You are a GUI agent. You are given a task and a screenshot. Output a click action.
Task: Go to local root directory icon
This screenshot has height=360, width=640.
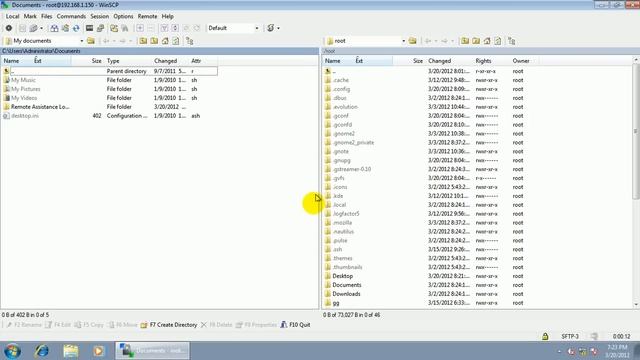click(154, 41)
